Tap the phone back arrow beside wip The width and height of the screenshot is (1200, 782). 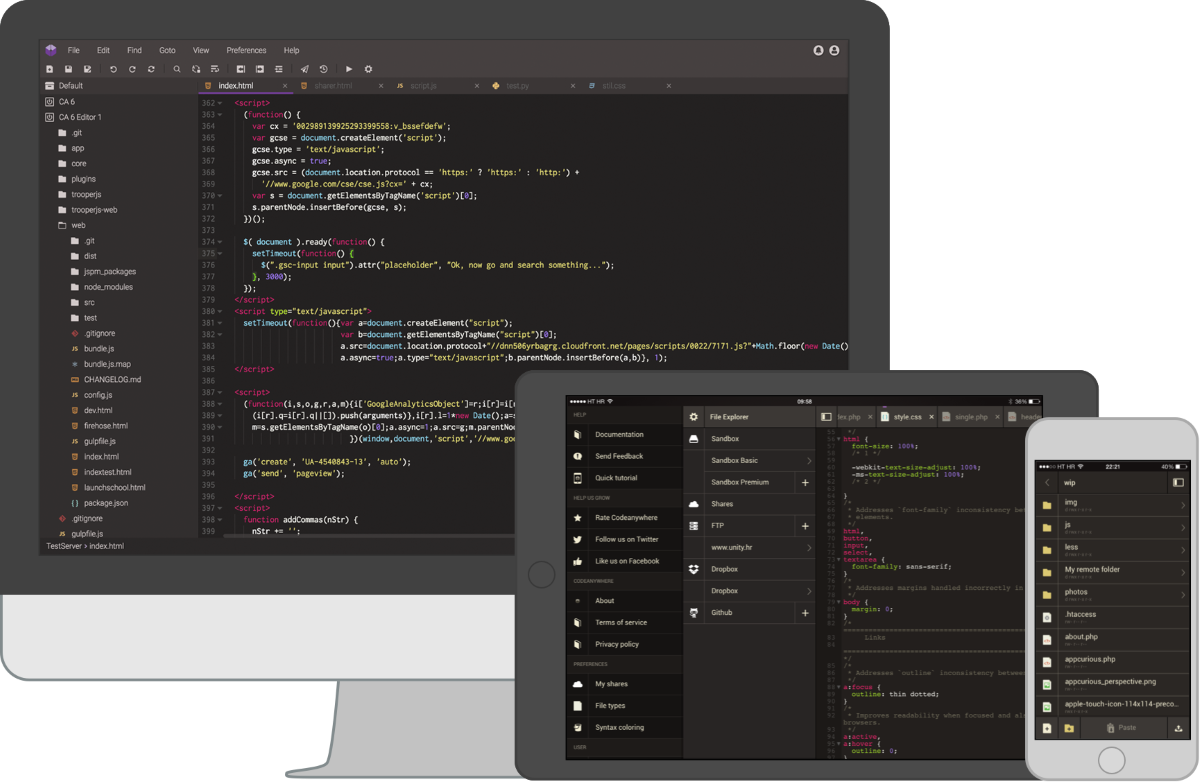(x=1047, y=482)
